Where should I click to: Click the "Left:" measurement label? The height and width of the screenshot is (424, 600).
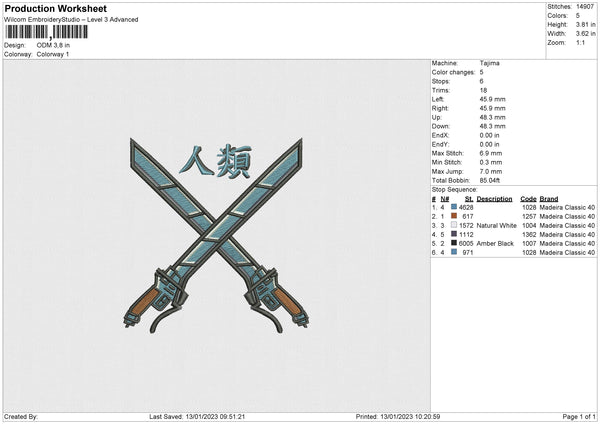point(438,99)
